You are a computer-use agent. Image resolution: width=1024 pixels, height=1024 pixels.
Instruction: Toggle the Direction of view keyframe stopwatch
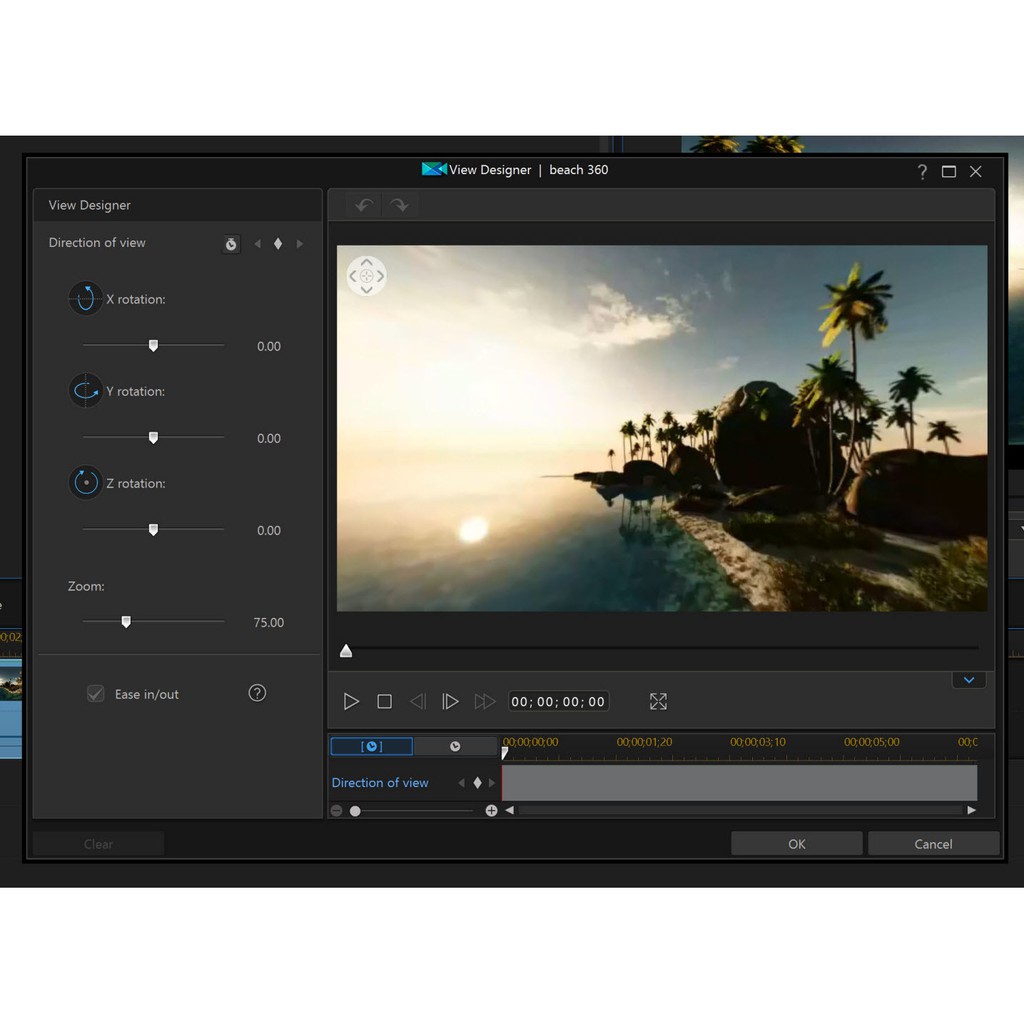231,244
